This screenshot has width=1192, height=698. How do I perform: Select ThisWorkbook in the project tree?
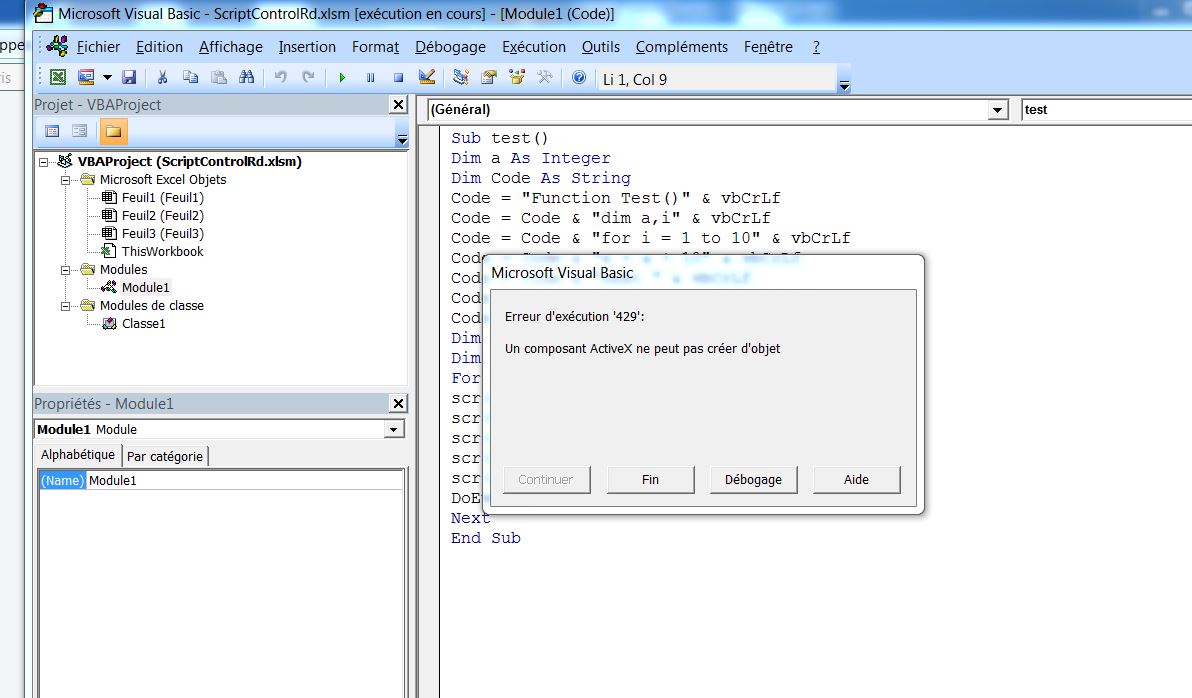point(163,252)
